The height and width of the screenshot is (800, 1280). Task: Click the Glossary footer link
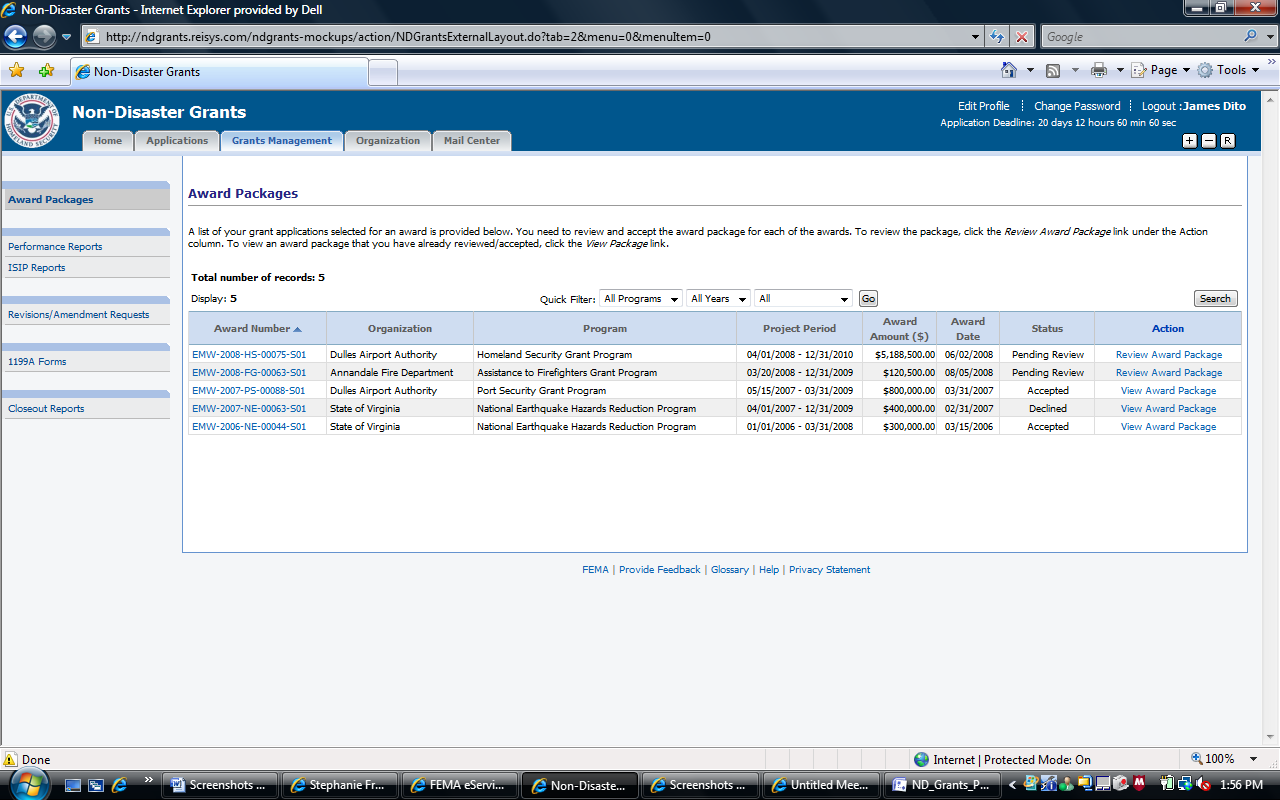click(x=730, y=569)
